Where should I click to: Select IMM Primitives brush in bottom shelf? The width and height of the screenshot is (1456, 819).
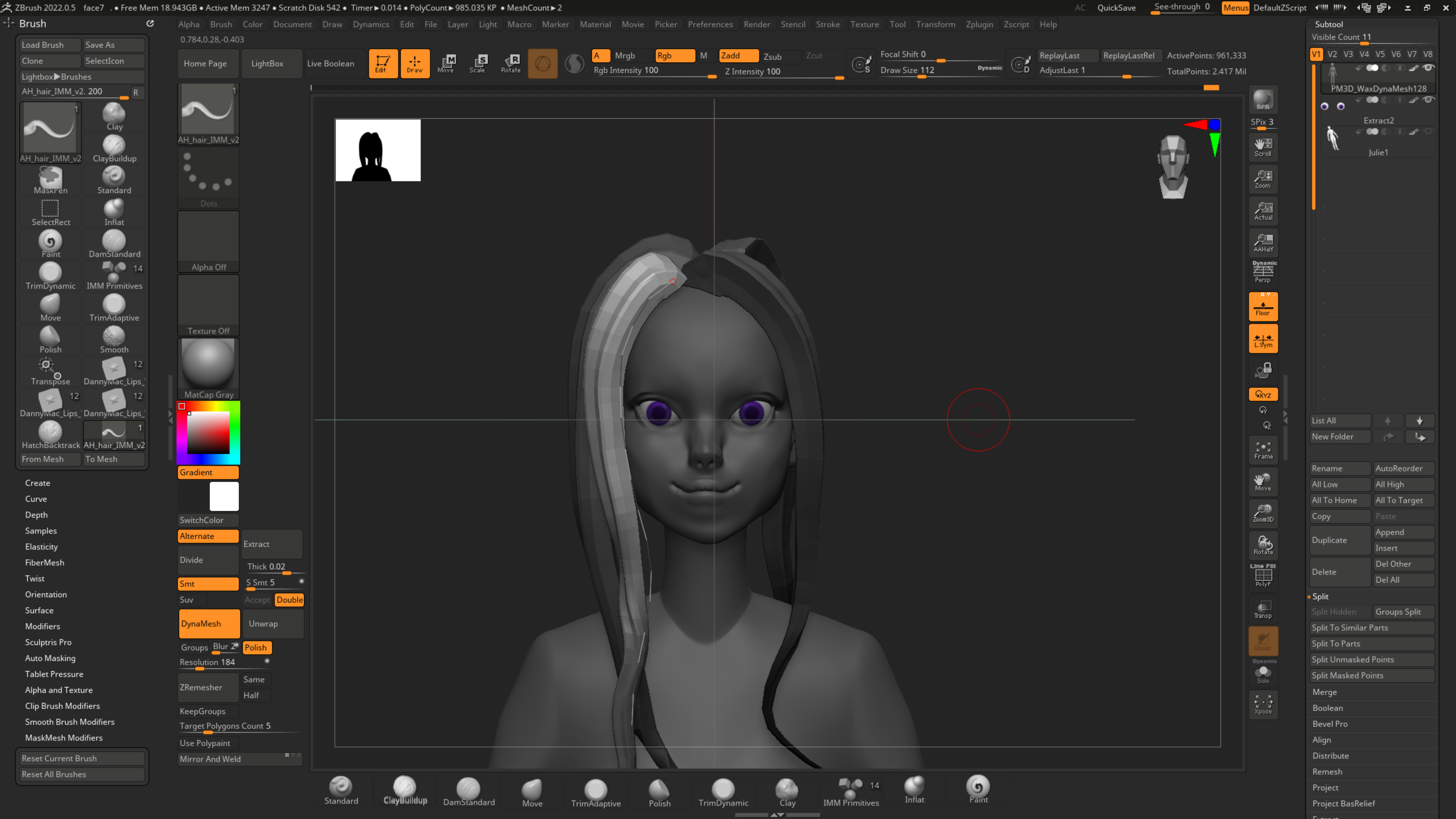(x=850, y=791)
